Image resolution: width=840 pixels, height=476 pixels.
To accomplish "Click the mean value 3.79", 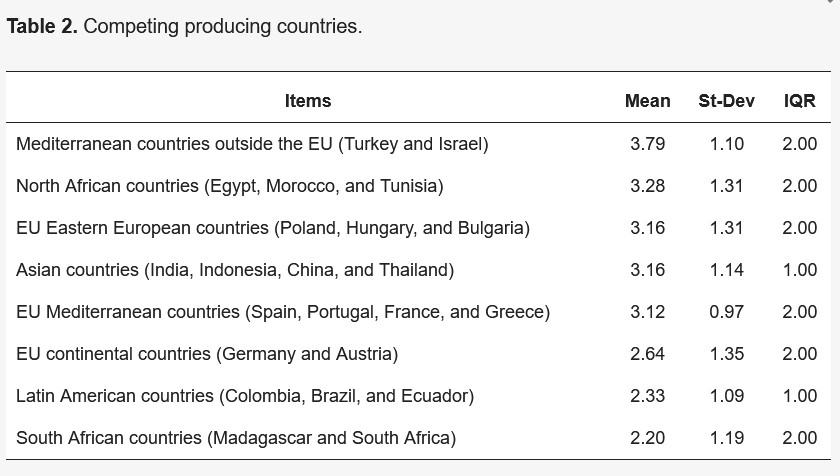I will pos(647,144).
